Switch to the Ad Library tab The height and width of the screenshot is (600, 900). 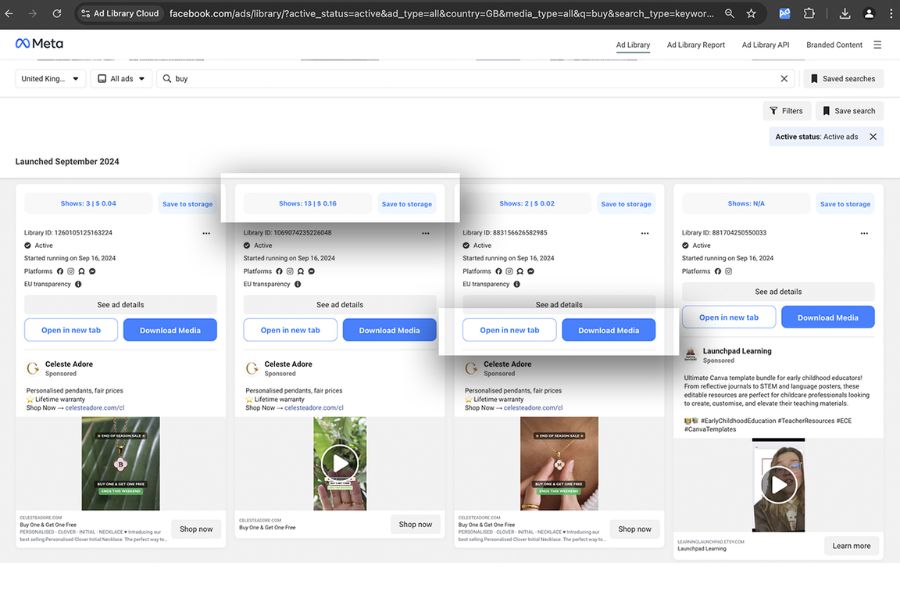coord(633,45)
